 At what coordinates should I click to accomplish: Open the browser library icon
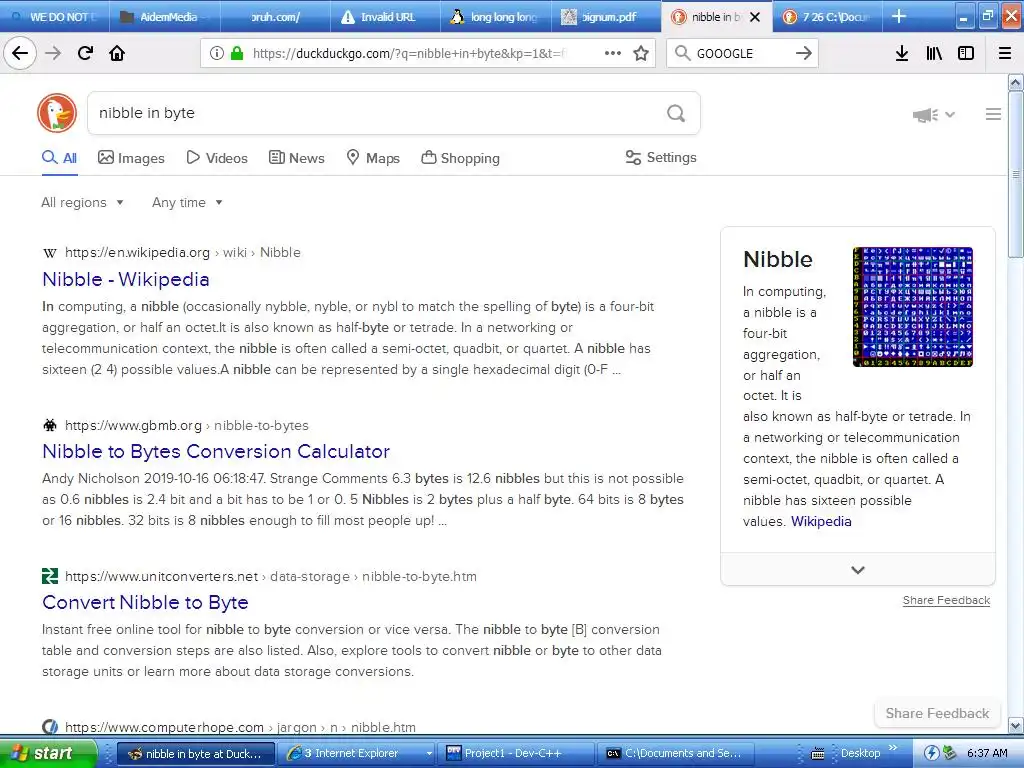pos(934,53)
